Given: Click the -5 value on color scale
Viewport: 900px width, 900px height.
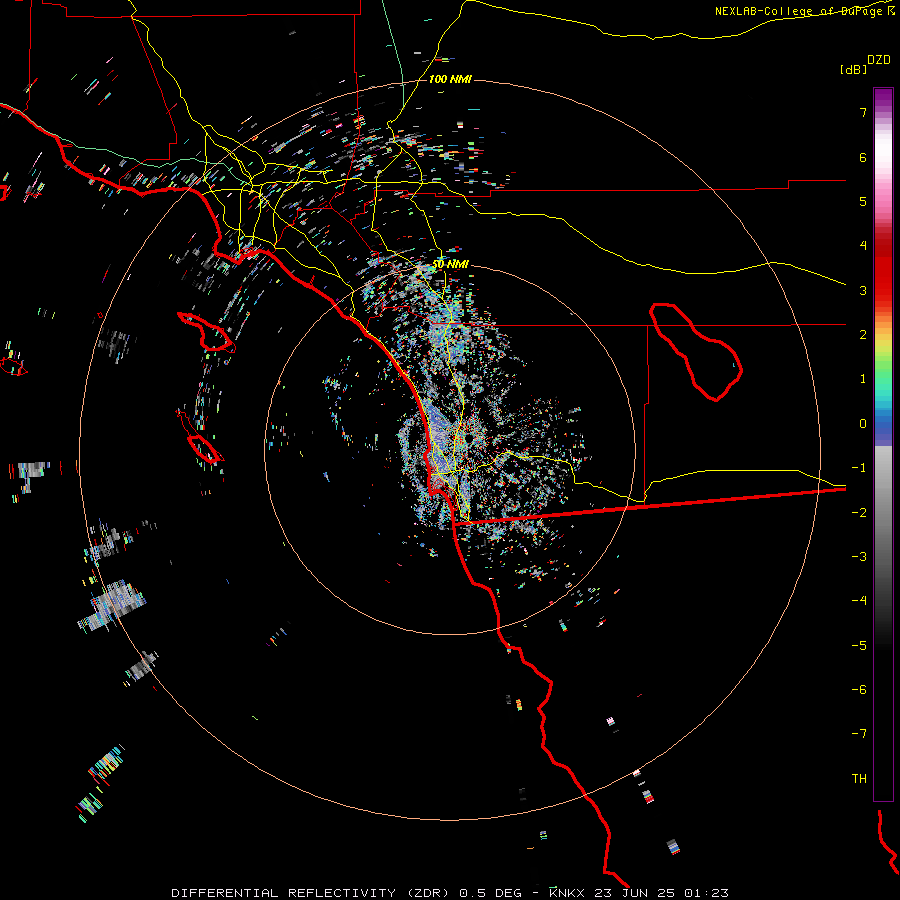Looking at the screenshot, I should click(x=859, y=646).
